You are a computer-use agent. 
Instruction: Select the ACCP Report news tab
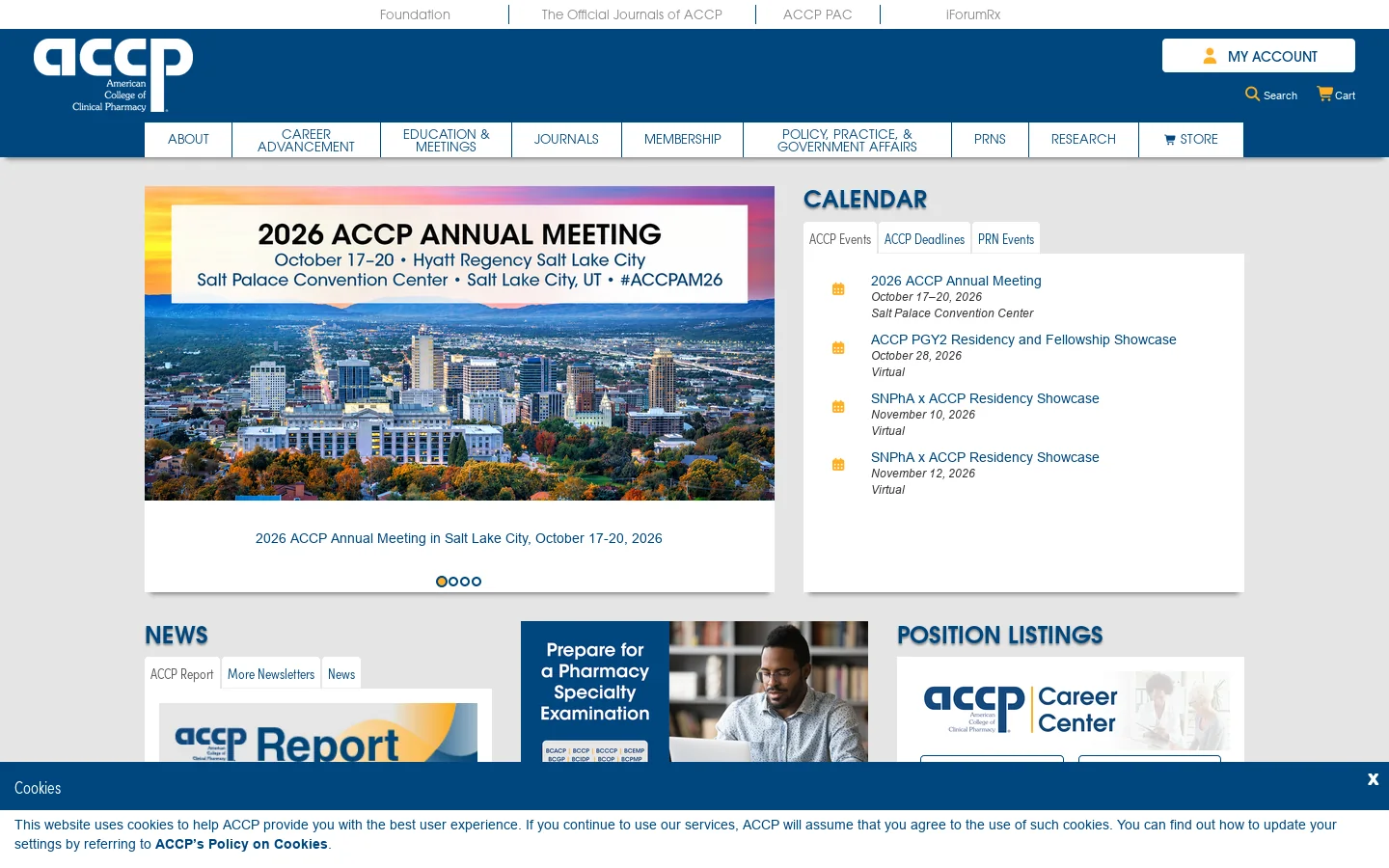[x=182, y=673]
